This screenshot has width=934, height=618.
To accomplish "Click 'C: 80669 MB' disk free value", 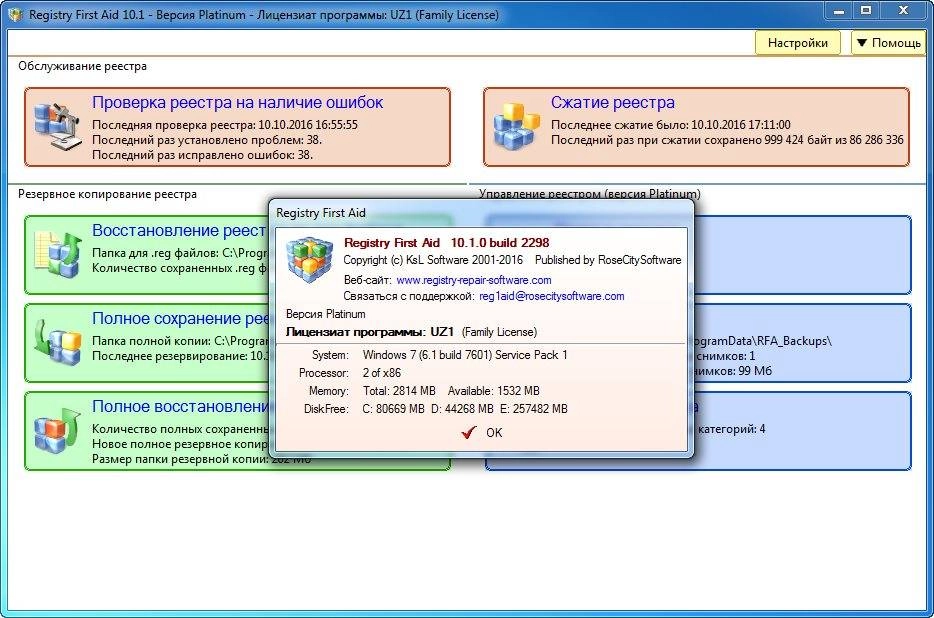I will [394, 409].
